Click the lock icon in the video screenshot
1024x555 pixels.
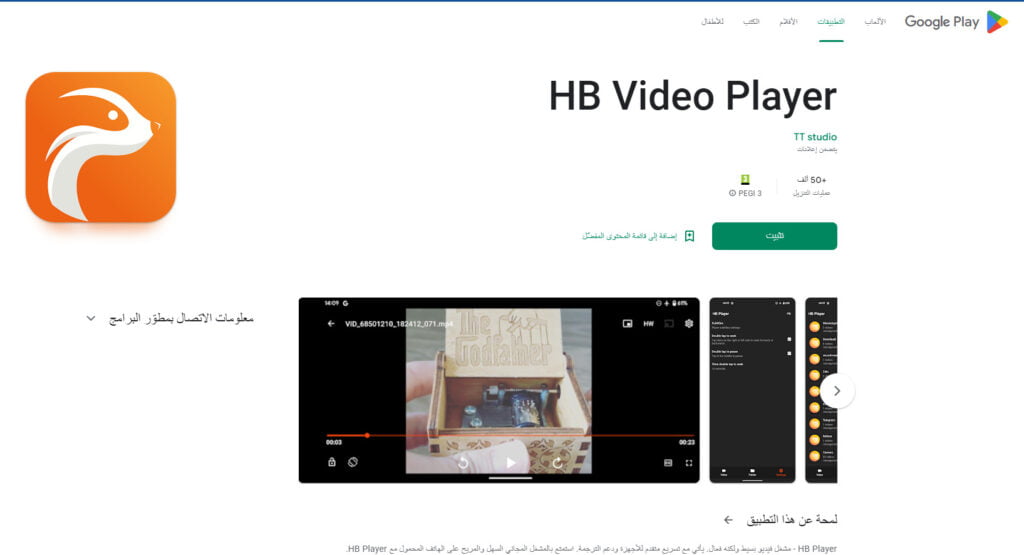pos(332,463)
